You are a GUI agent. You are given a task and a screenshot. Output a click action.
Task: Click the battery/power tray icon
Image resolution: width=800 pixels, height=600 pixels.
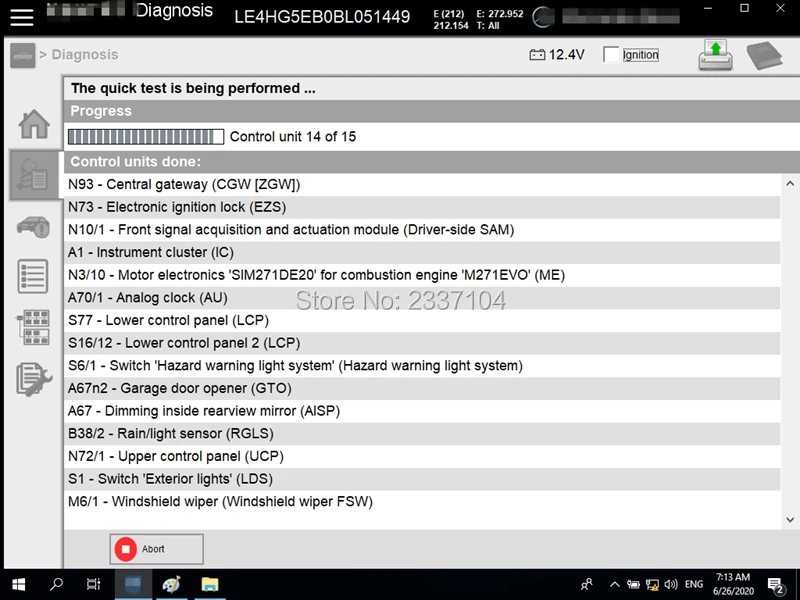tap(634, 585)
